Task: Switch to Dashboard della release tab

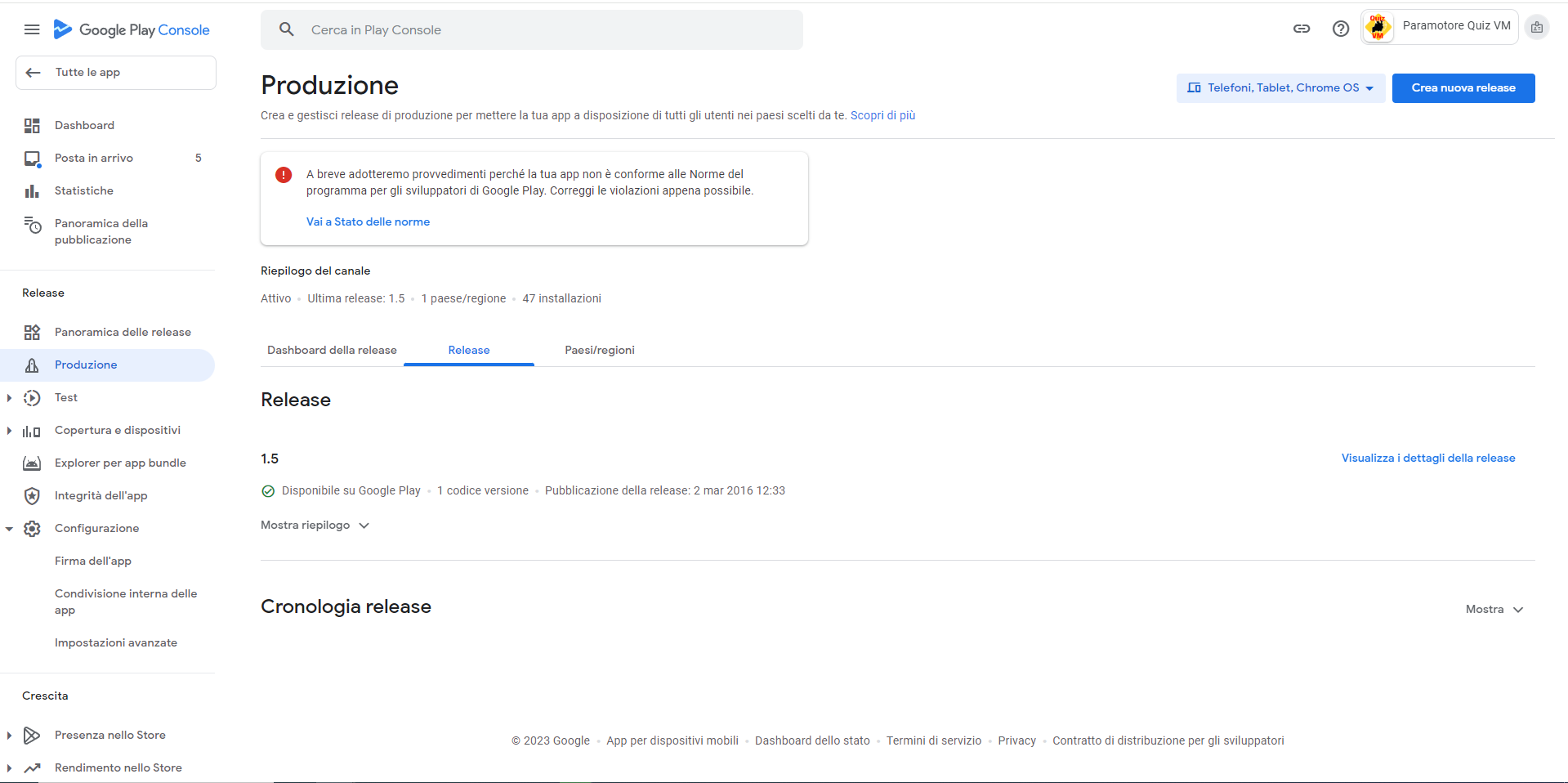Action: click(332, 351)
